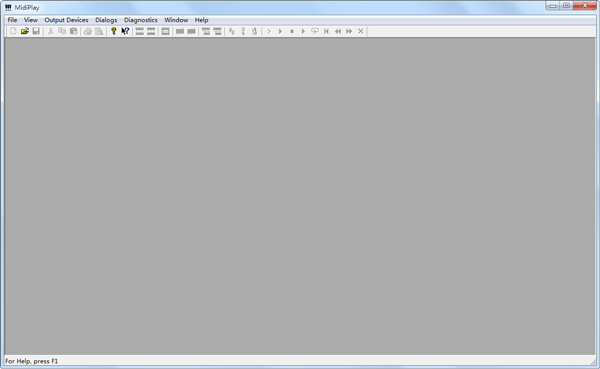This screenshot has width=600, height=369.
Task: Click the Print icon in toolbar
Action: 88,31
